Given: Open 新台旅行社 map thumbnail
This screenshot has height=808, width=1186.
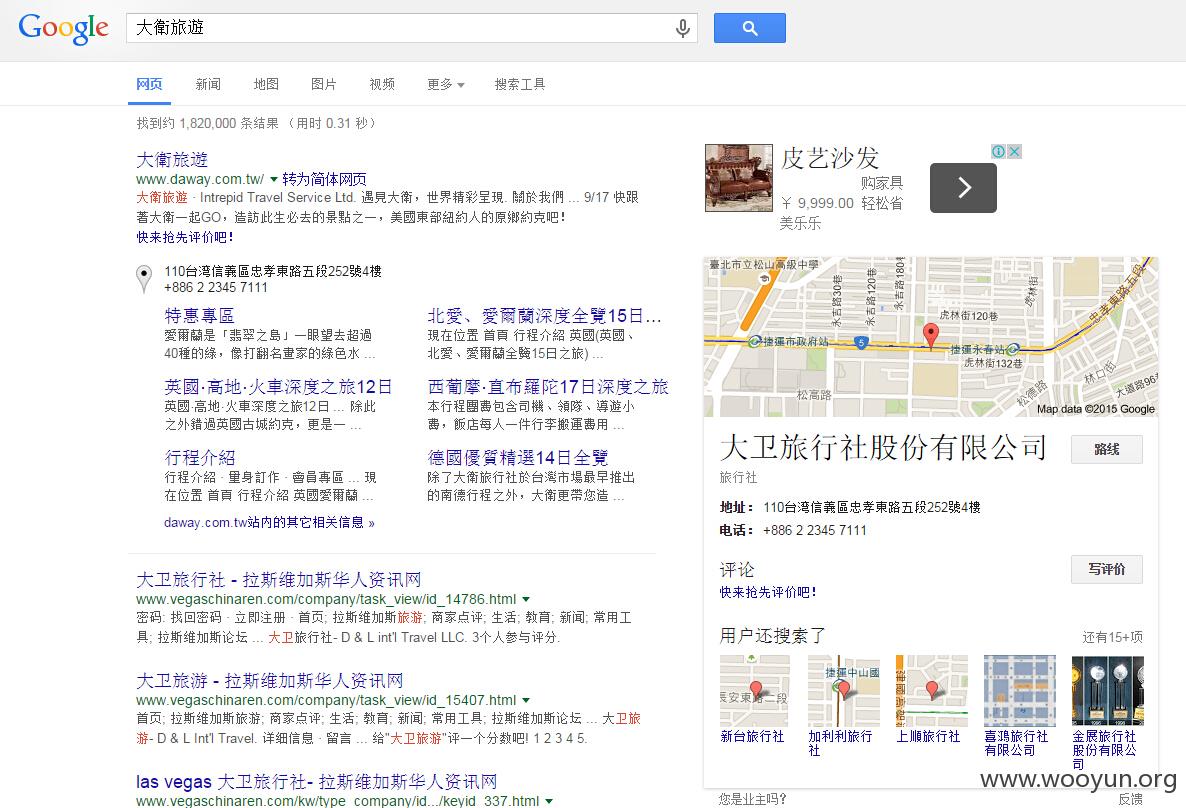Looking at the screenshot, I should [x=754, y=691].
